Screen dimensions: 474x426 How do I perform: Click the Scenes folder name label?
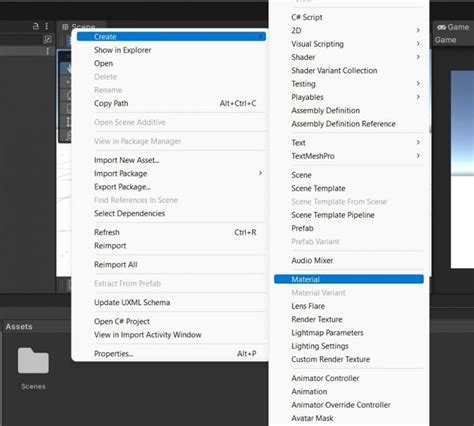tap(33, 386)
